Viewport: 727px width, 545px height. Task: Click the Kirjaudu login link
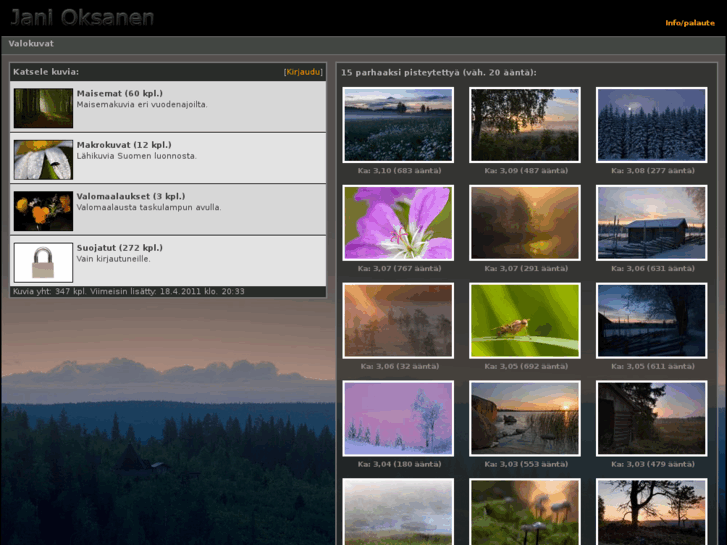click(303, 72)
